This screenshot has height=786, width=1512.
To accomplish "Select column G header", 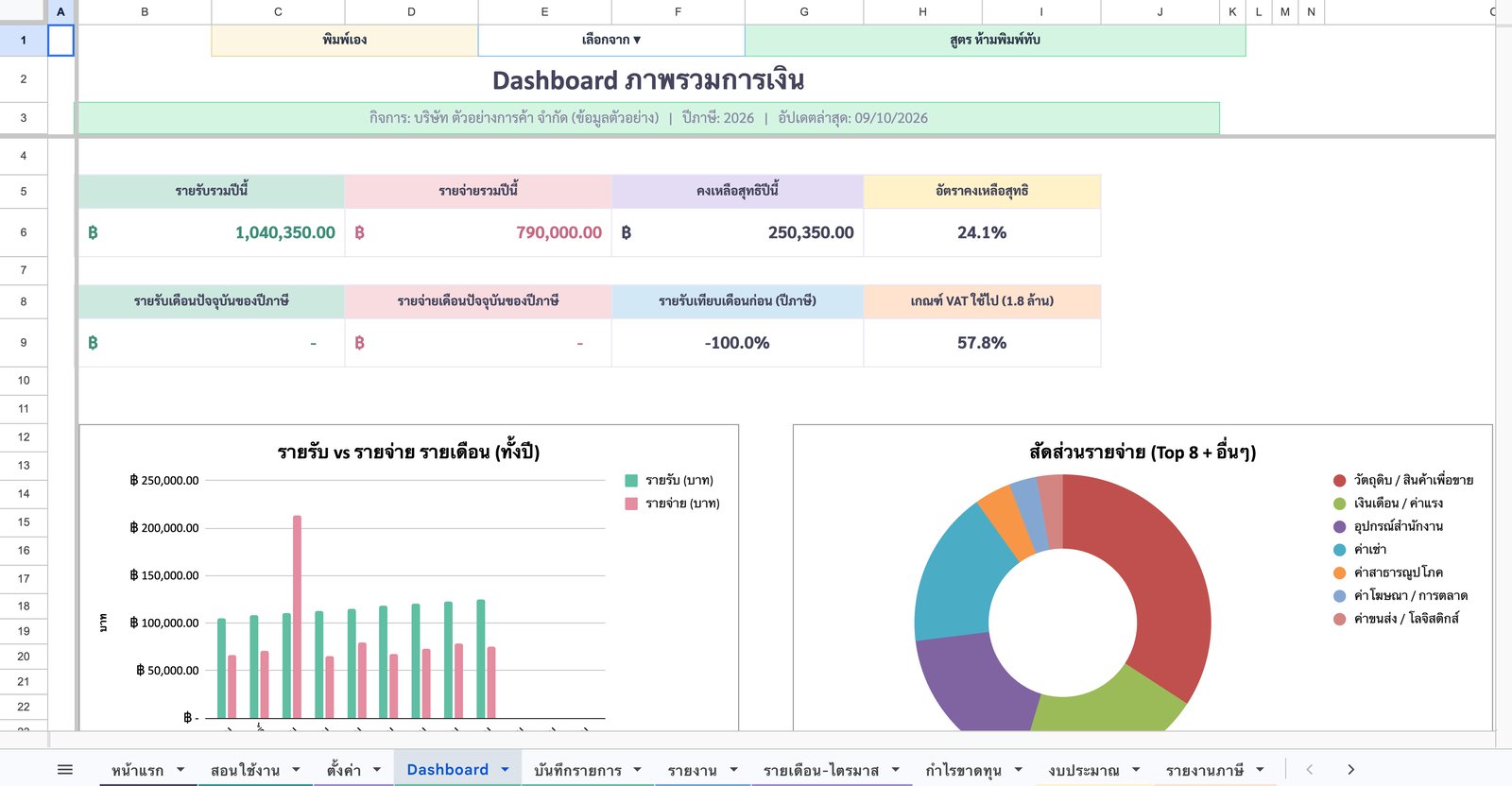I will (804, 11).
